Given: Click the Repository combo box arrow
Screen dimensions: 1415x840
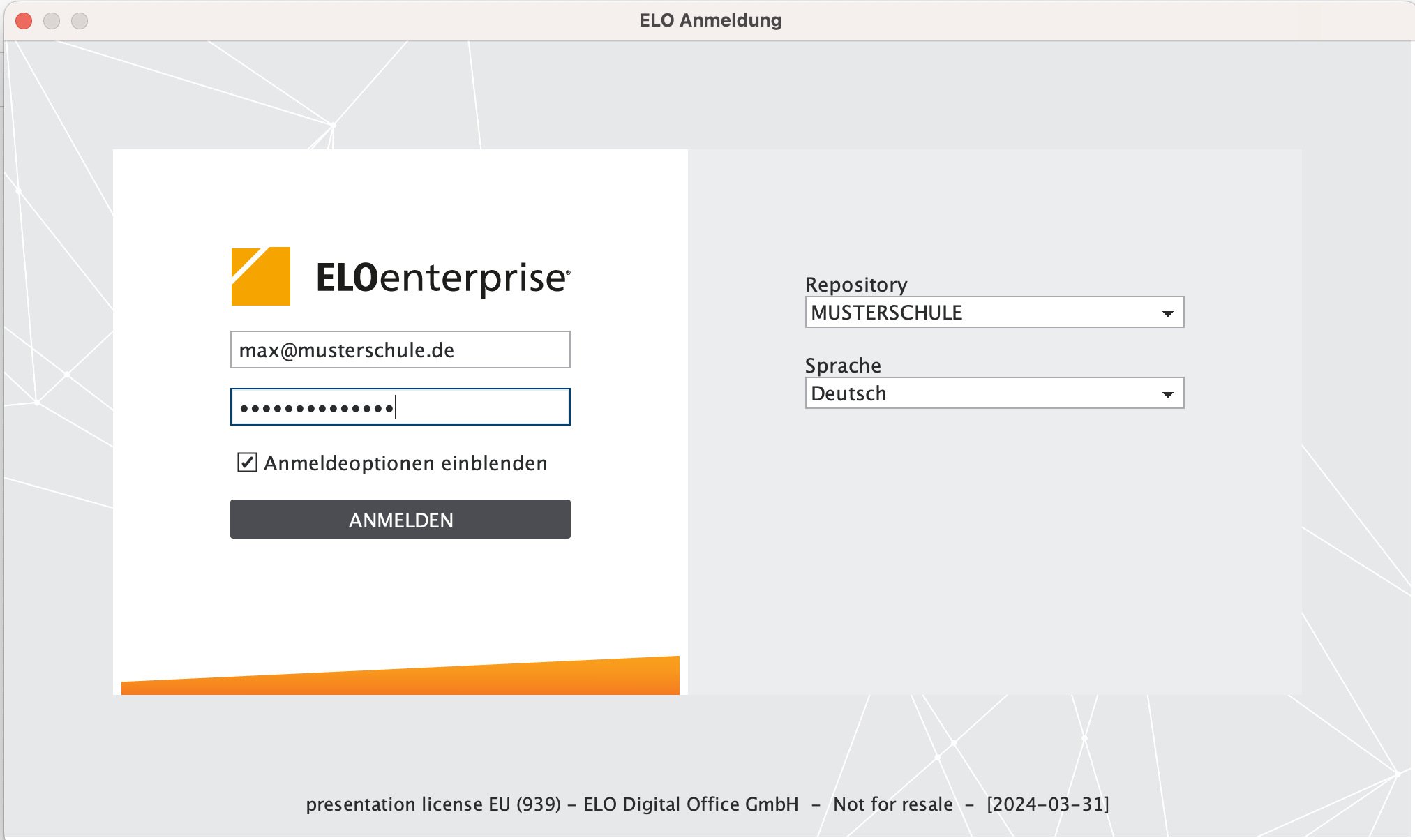Looking at the screenshot, I should click(x=1167, y=313).
